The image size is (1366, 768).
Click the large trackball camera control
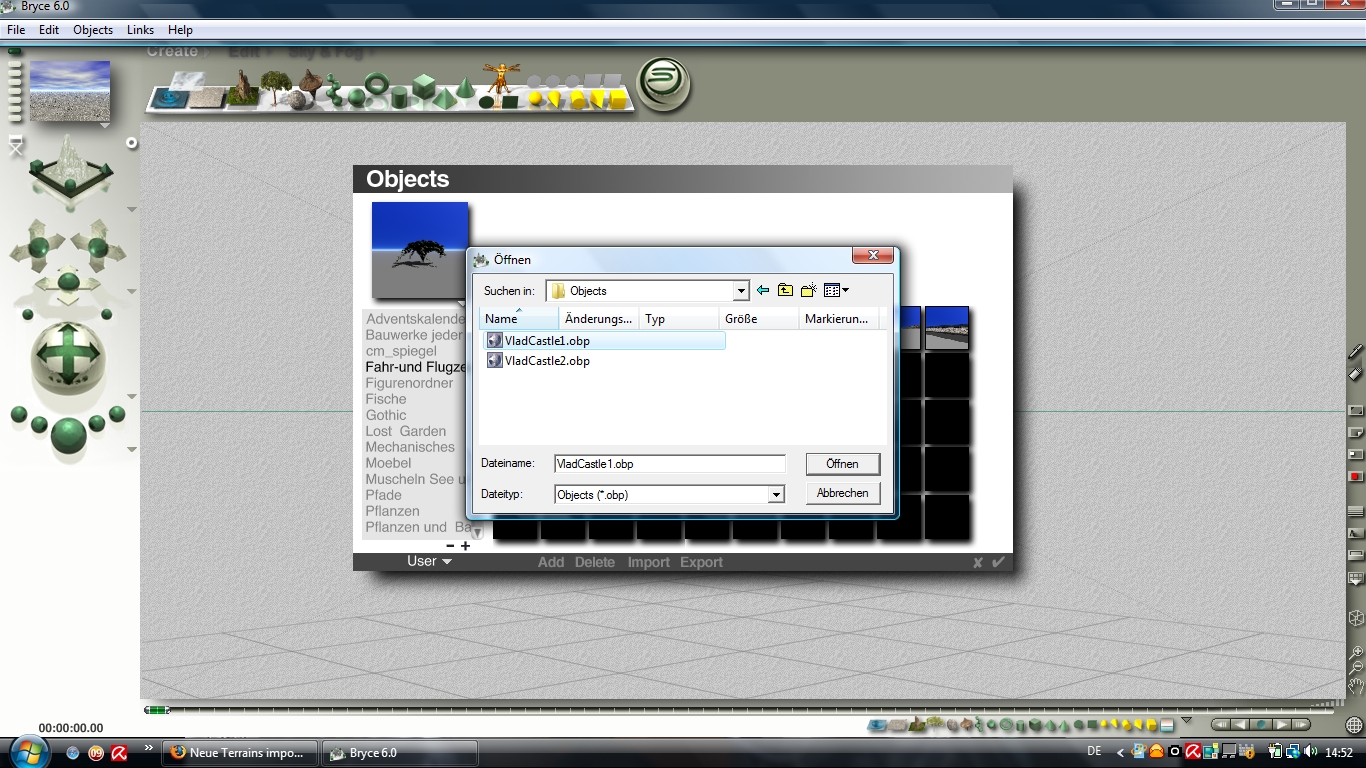68,359
